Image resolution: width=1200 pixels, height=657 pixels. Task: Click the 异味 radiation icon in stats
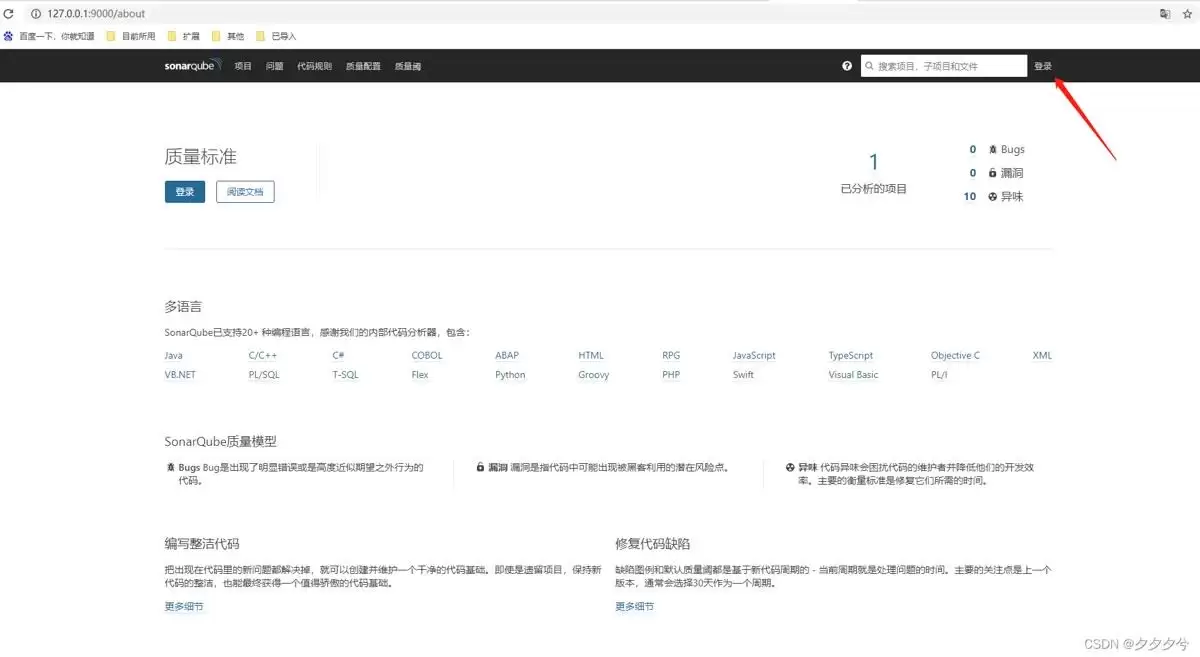coord(993,197)
